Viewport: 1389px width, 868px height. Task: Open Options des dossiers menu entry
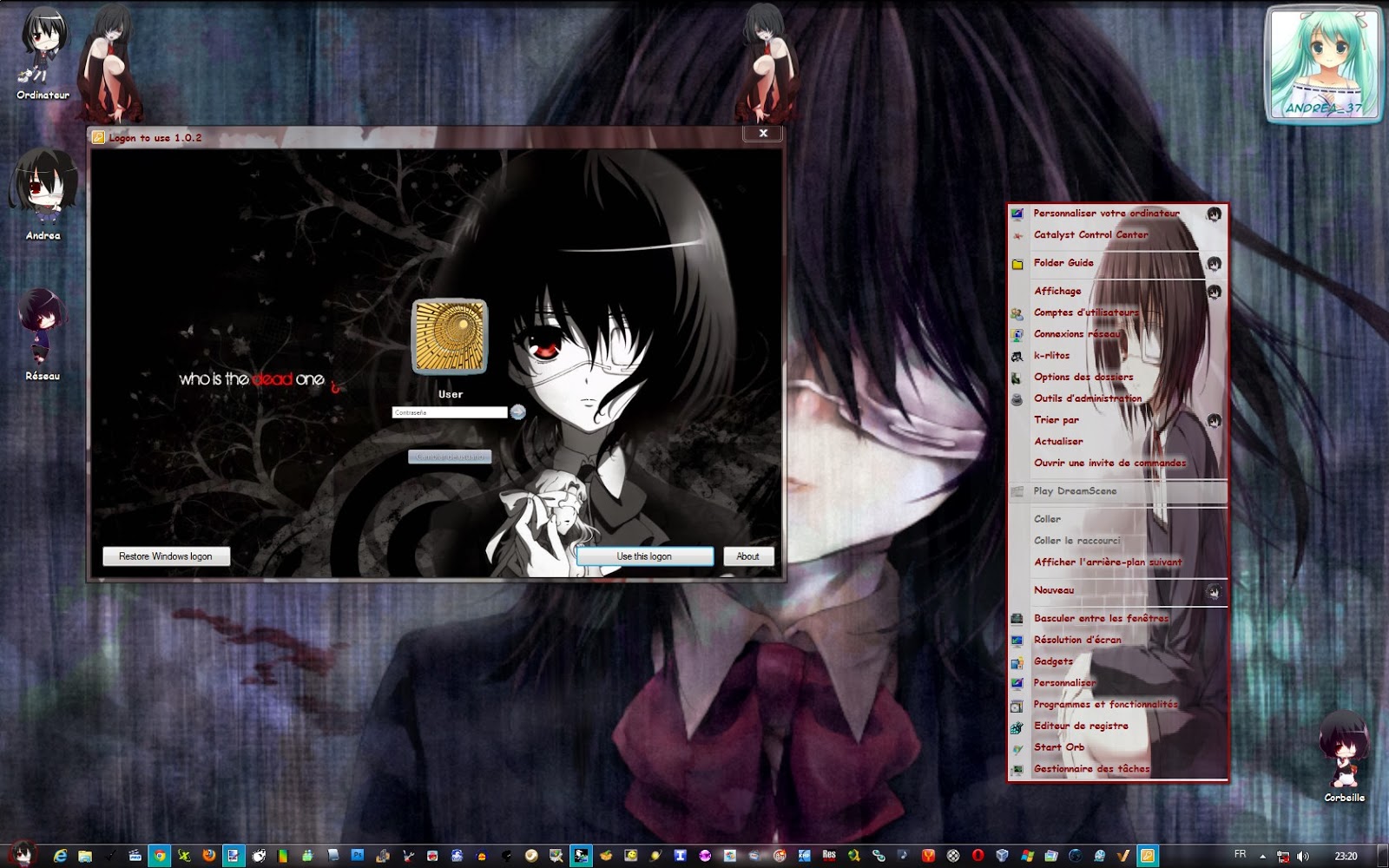[1117, 378]
